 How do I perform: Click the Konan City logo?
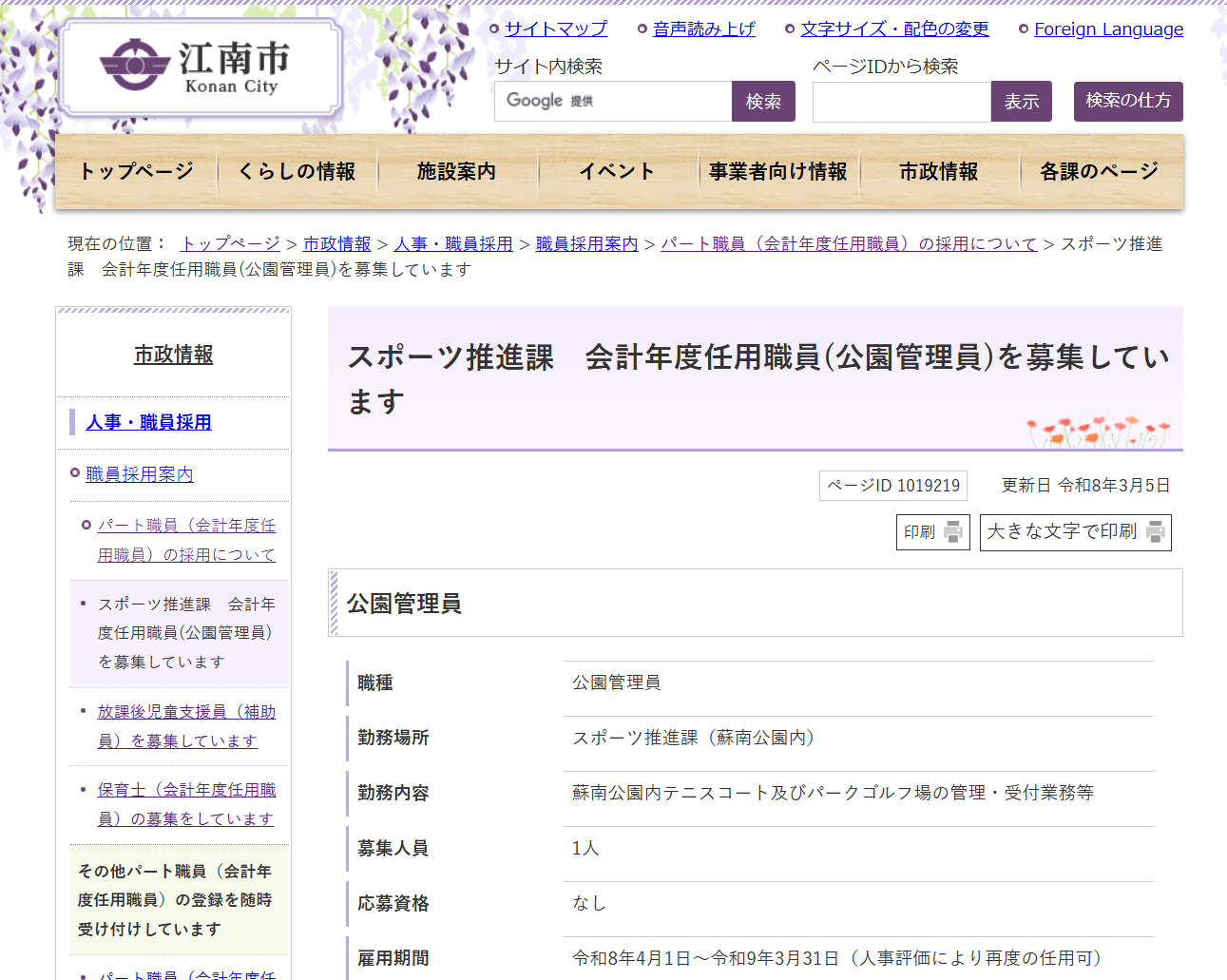pyautogui.click(x=200, y=67)
